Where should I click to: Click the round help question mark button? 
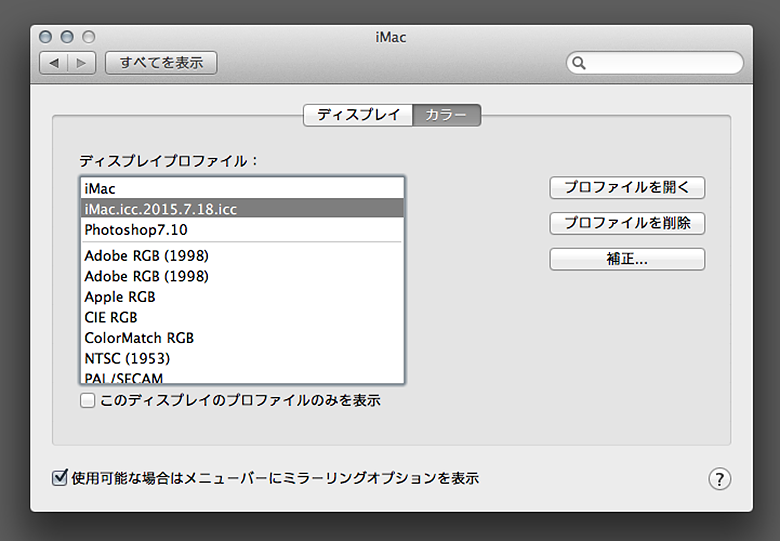720,479
